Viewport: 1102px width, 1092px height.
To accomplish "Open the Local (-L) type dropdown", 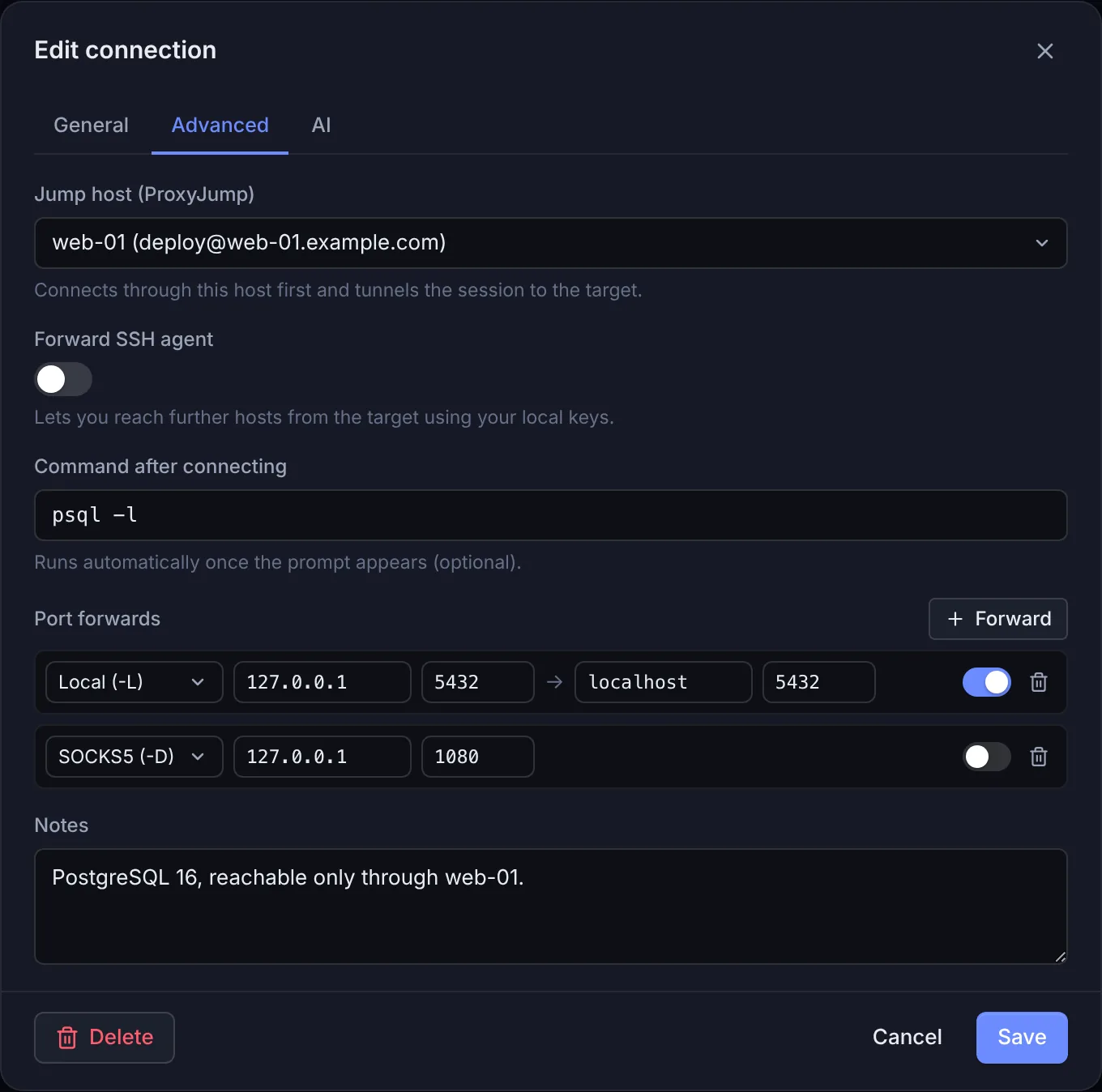I will click(x=135, y=682).
